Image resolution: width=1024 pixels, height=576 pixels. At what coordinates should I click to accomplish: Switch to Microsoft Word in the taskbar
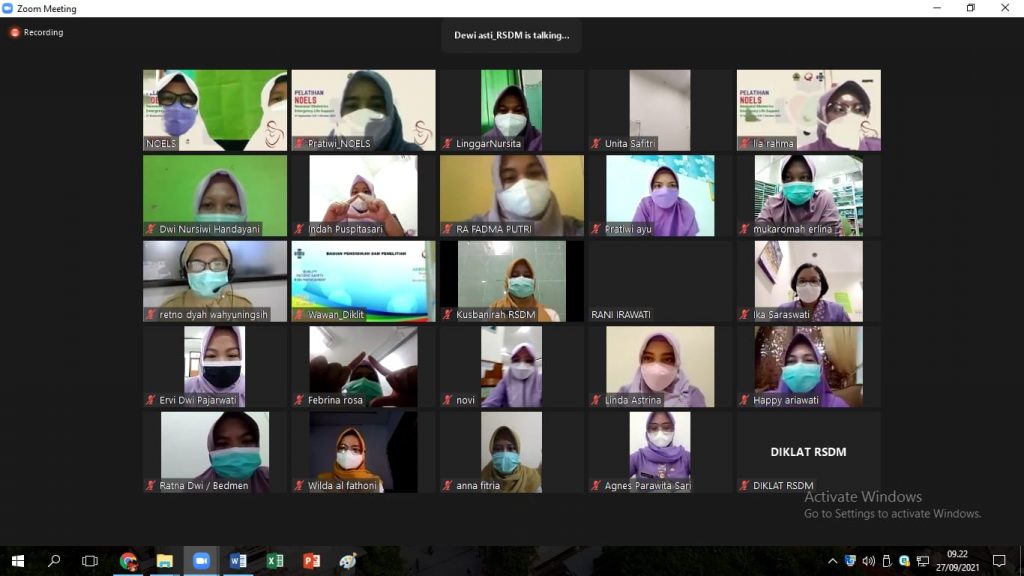pyautogui.click(x=238, y=561)
